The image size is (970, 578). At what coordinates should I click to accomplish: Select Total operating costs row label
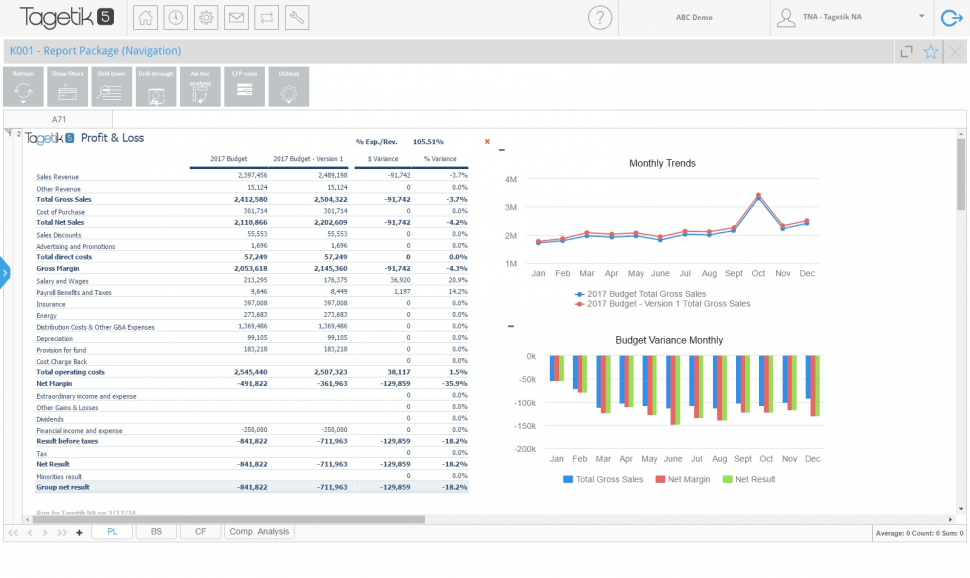(71, 372)
